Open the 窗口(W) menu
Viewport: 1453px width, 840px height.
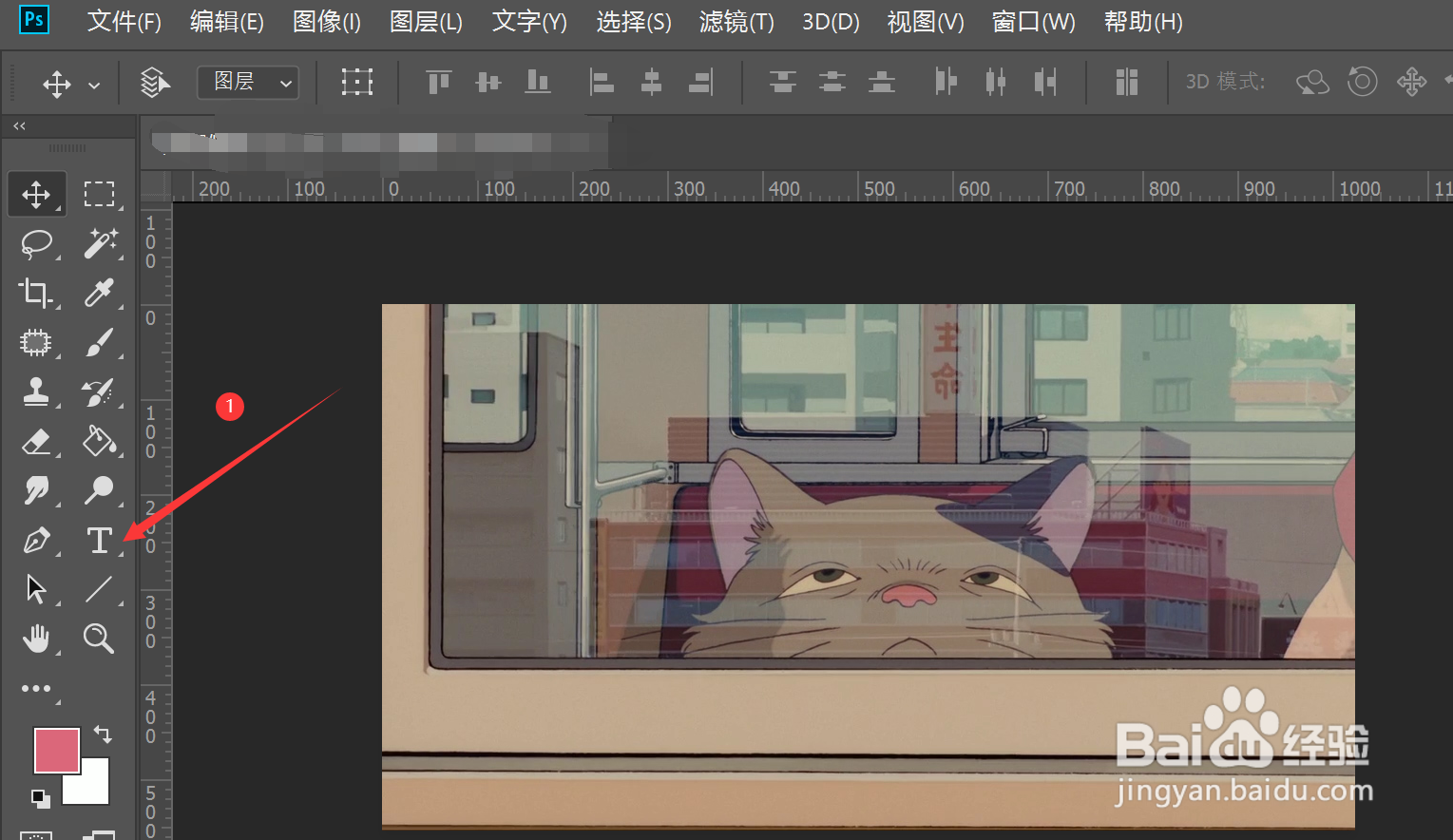click(1034, 21)
